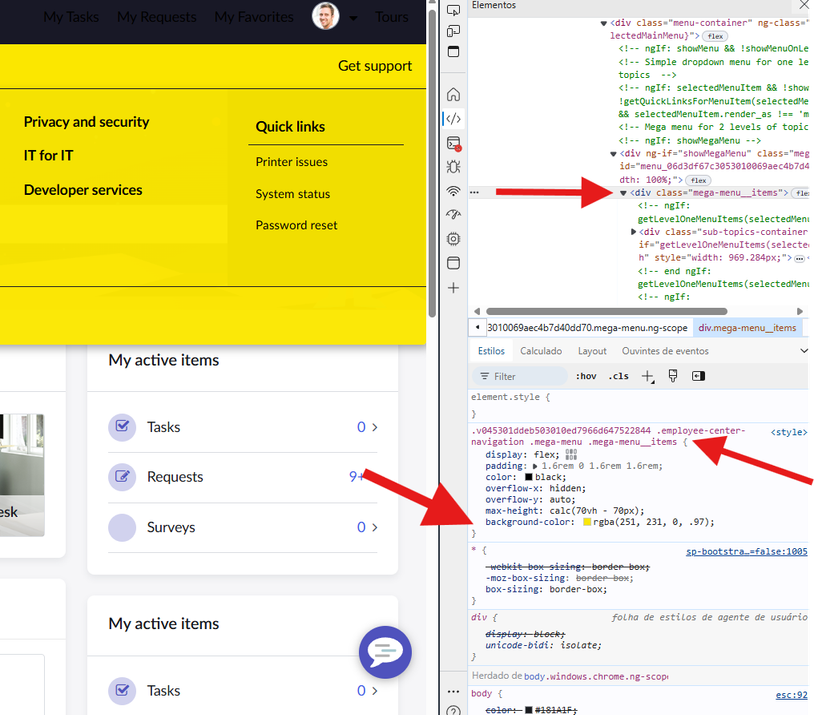Image resolution: width=814 pixels, height=715 pixels.
Task: Click the Surveys round icon
Action: pyautogui.click(x=122, y=527)
